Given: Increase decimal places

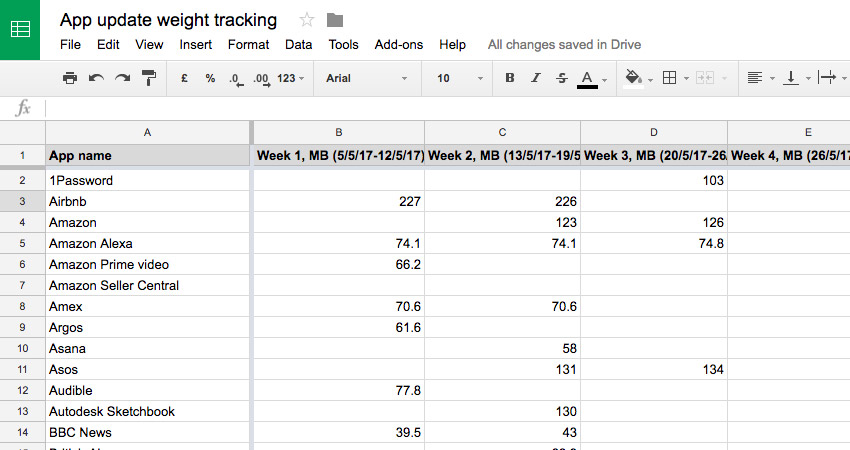Looking at the screenshot, I should click(x=262, y=79).
